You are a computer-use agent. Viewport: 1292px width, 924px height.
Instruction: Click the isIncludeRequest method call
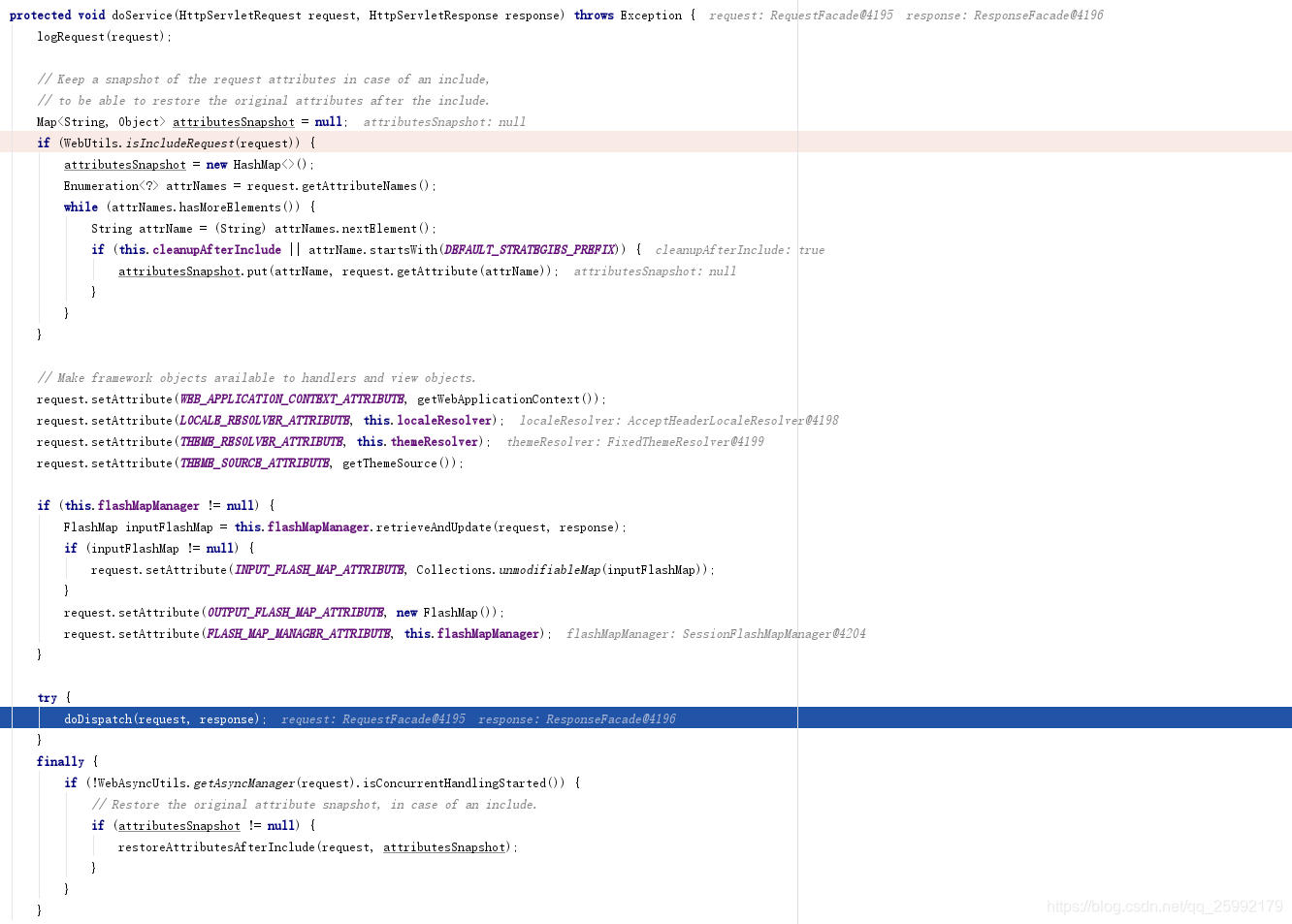180,143
